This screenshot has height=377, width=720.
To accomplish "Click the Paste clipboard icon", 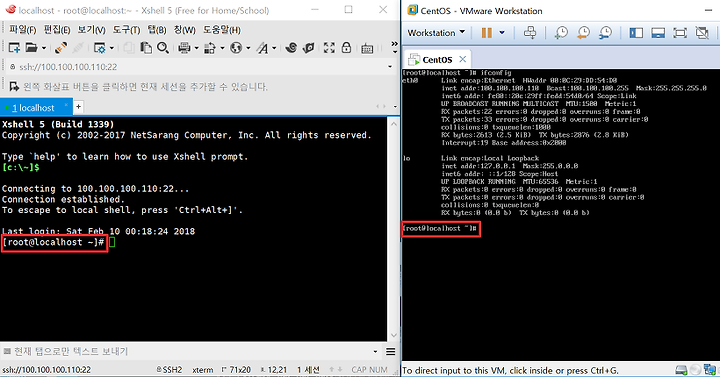I will pos(146,48).
